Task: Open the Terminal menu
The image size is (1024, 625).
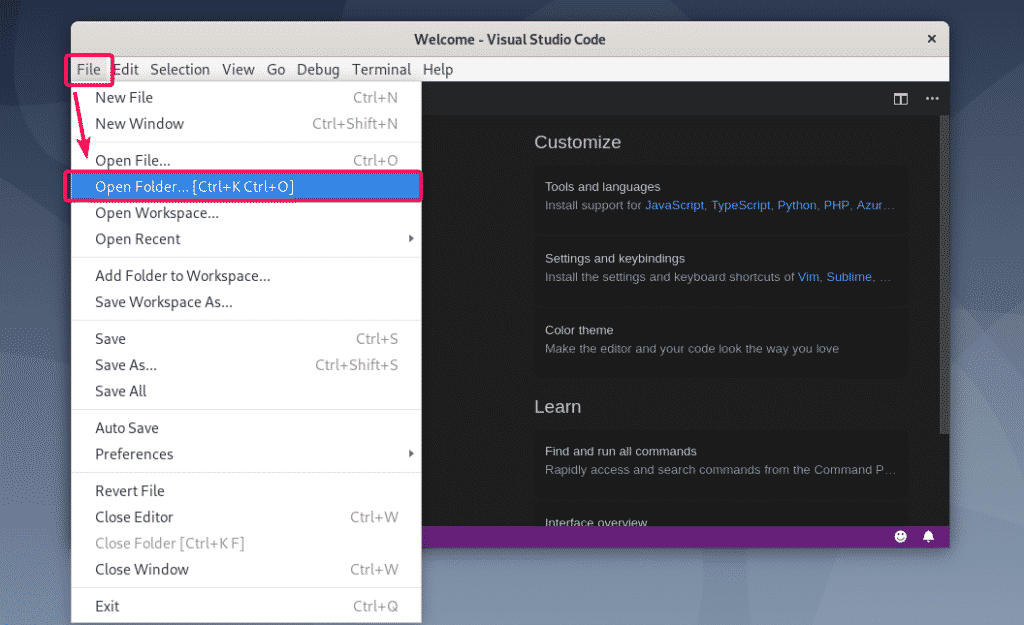Action: 381,69
